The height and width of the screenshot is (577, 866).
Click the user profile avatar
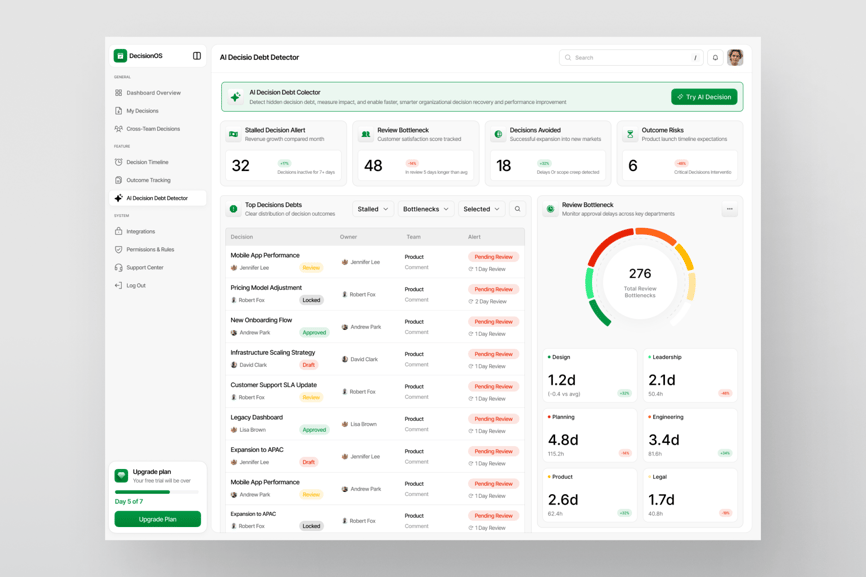pos(735,57)
